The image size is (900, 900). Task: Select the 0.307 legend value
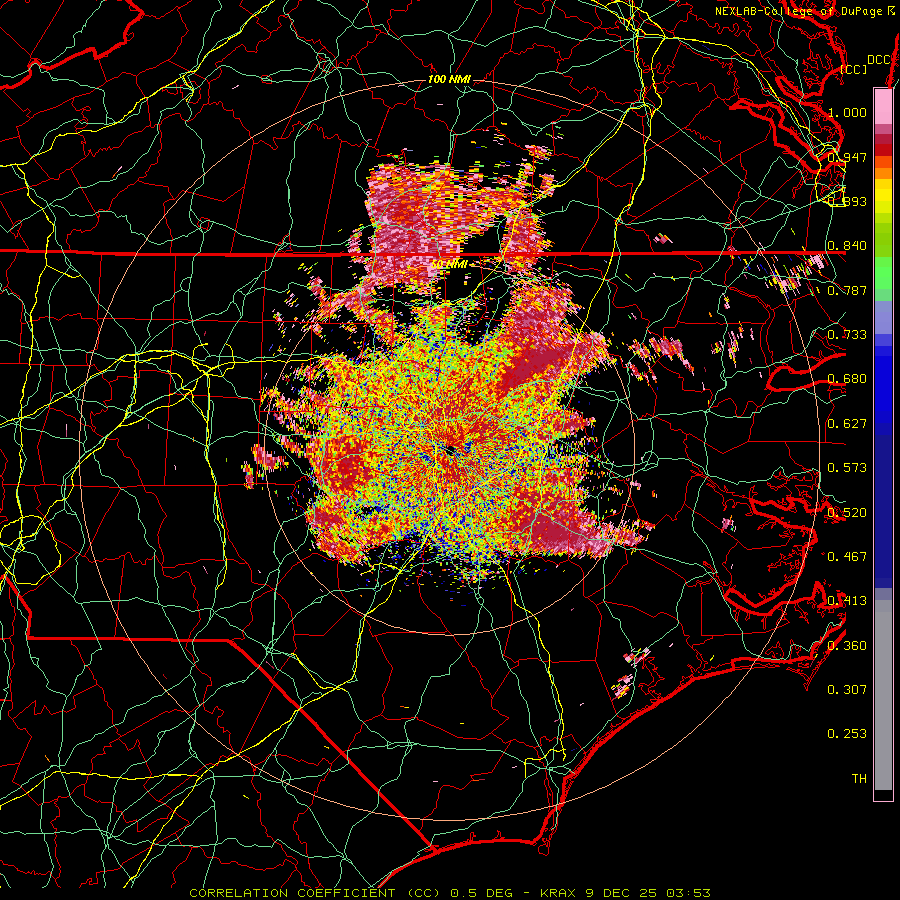coord(847,690)
